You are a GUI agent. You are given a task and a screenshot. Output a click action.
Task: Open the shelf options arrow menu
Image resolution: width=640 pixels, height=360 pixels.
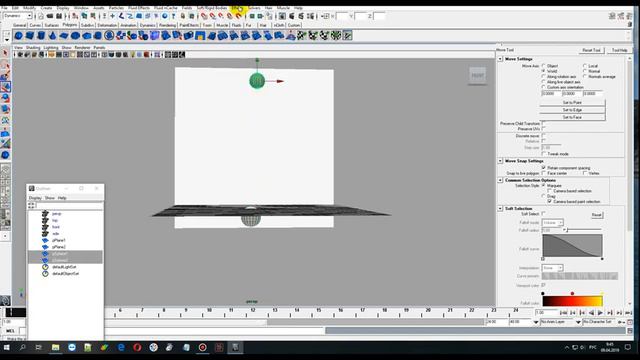pyautogui.click(x=7, y=39)
